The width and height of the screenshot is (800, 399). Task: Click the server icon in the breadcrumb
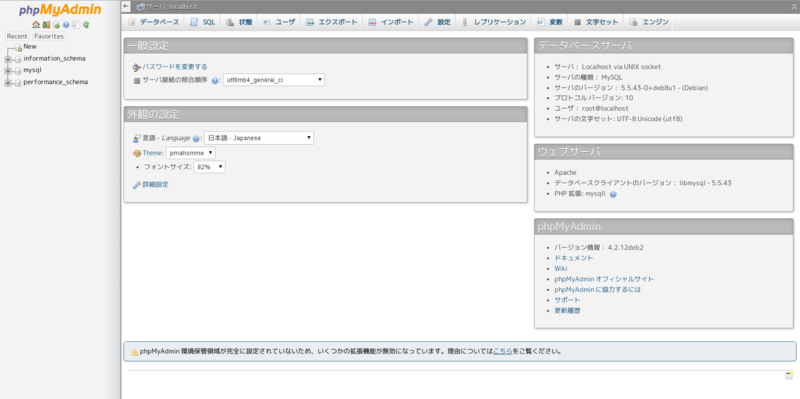click(141, 7)
